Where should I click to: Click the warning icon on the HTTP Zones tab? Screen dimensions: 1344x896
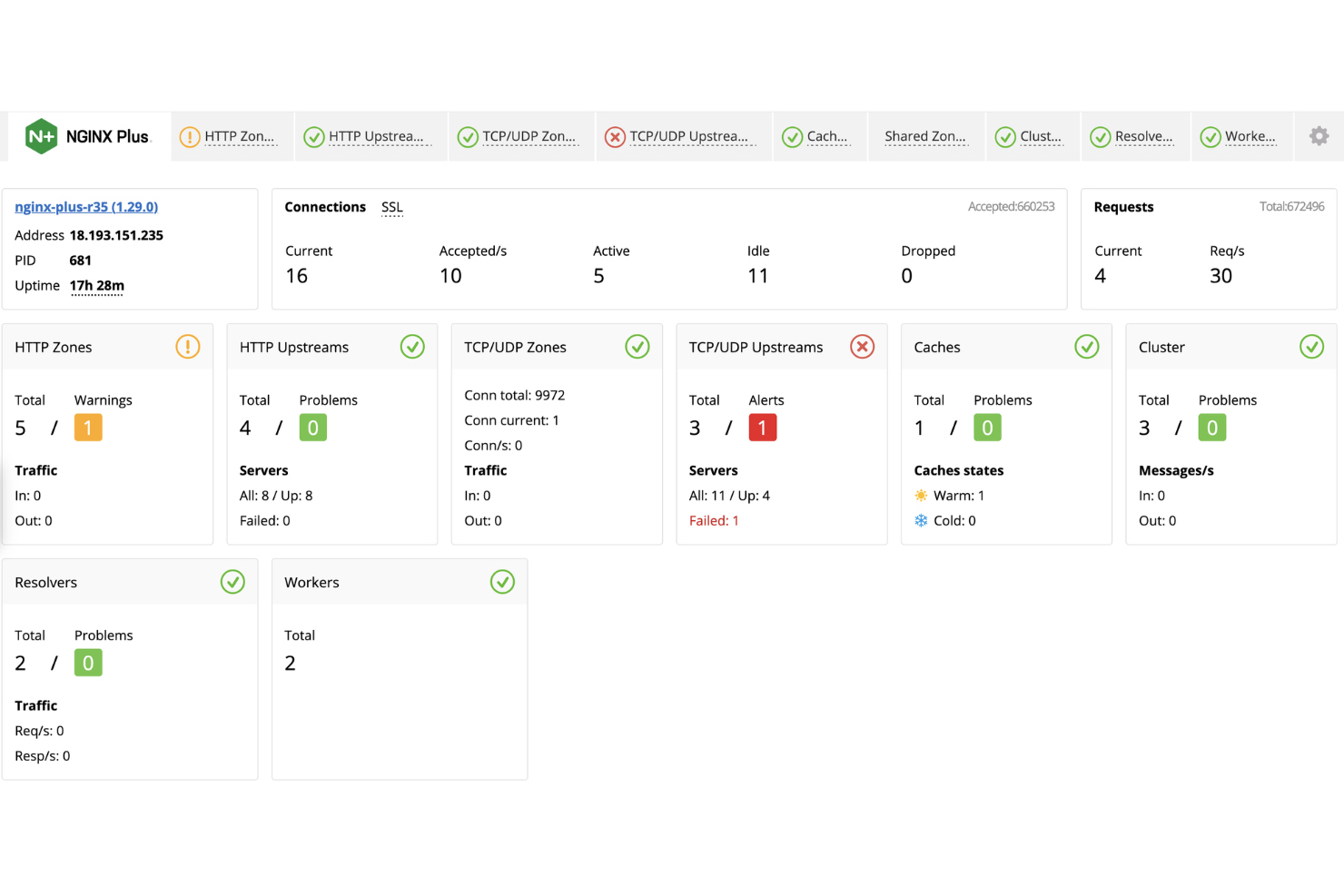click(190, 137)
